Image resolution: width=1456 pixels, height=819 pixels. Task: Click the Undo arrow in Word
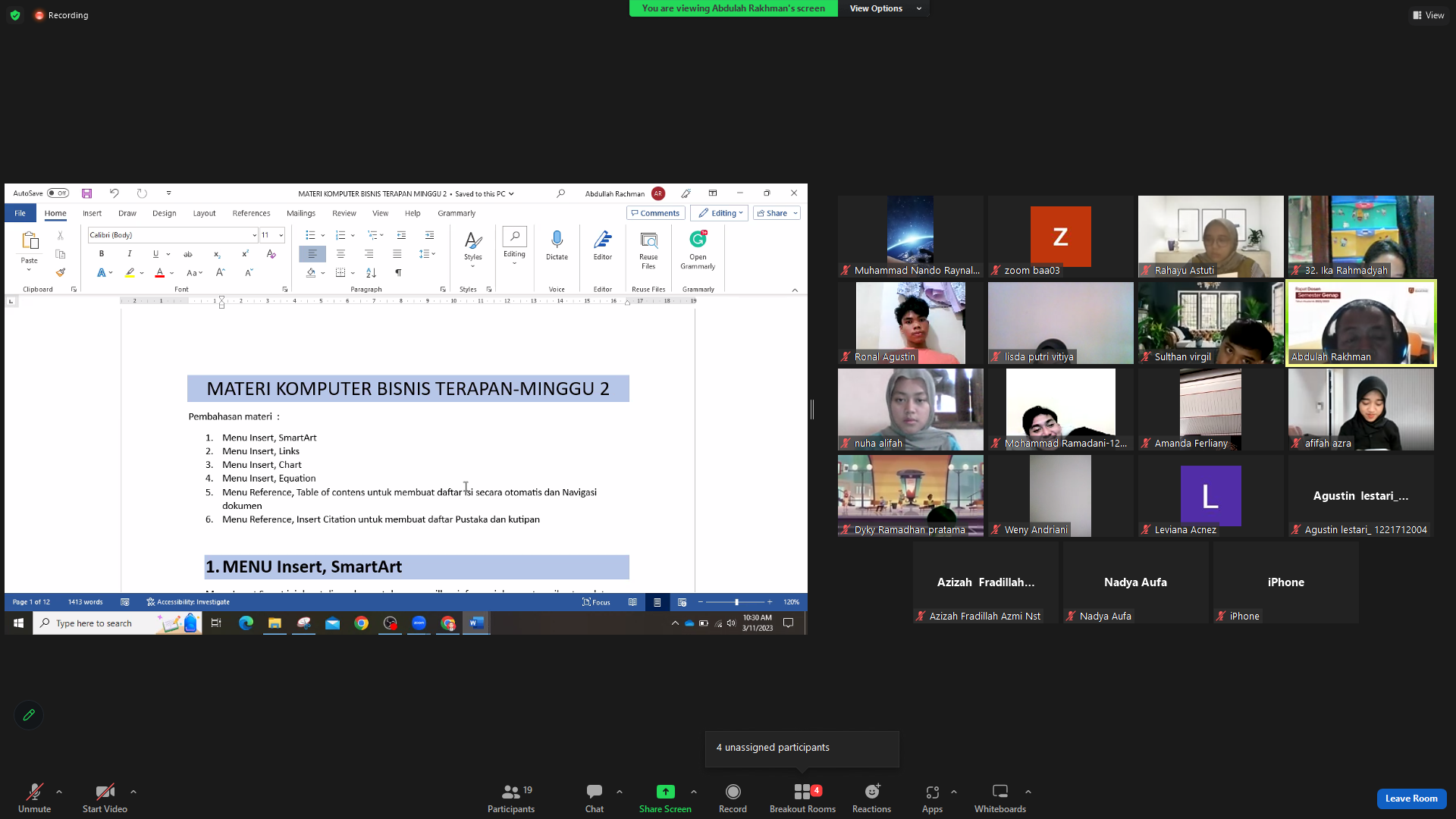coord(114,193)
